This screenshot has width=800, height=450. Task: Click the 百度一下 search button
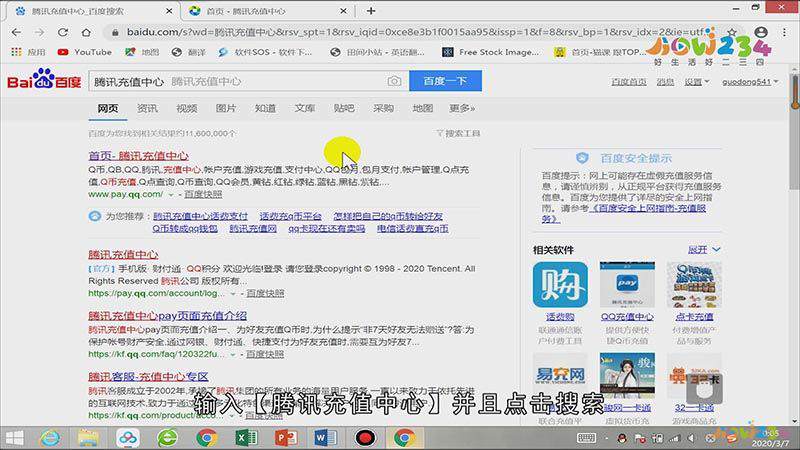tap(445, 81)
